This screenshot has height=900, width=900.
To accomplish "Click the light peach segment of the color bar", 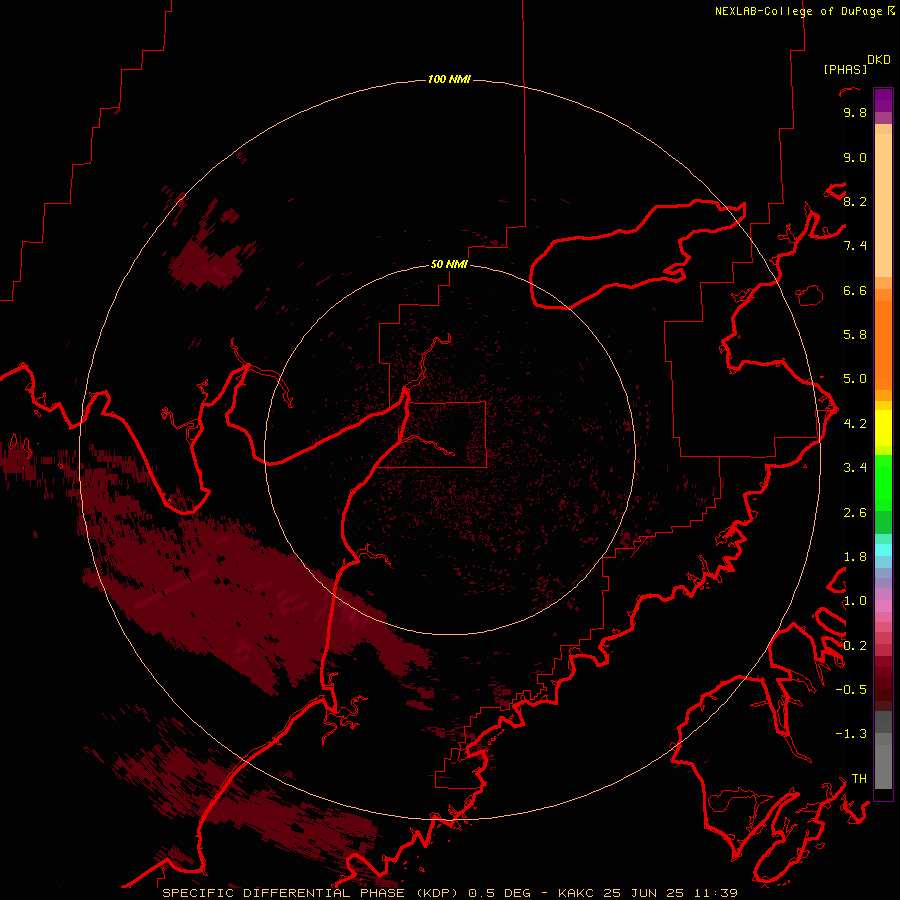I will pos(883,205).
